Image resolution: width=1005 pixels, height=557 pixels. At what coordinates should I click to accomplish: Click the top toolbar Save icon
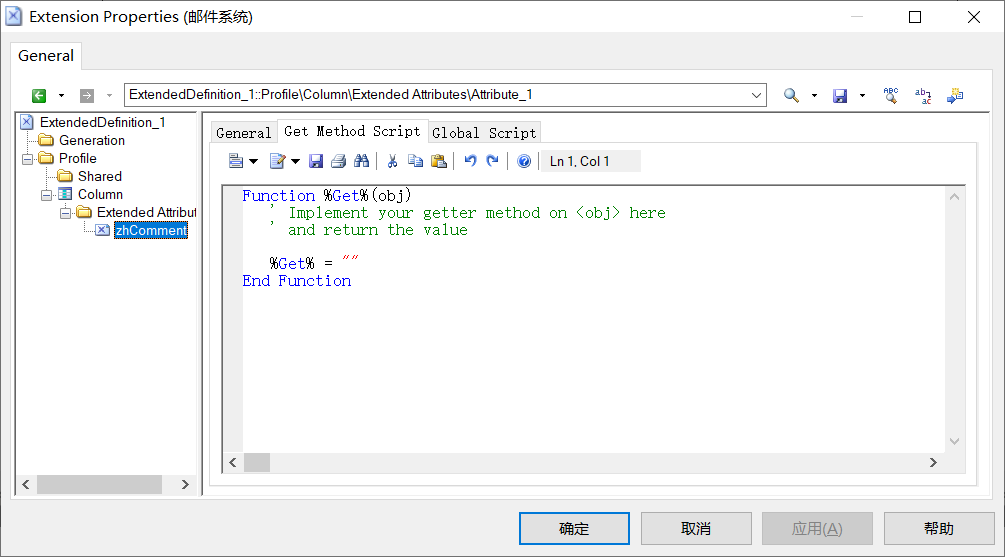tap(840, 96)
